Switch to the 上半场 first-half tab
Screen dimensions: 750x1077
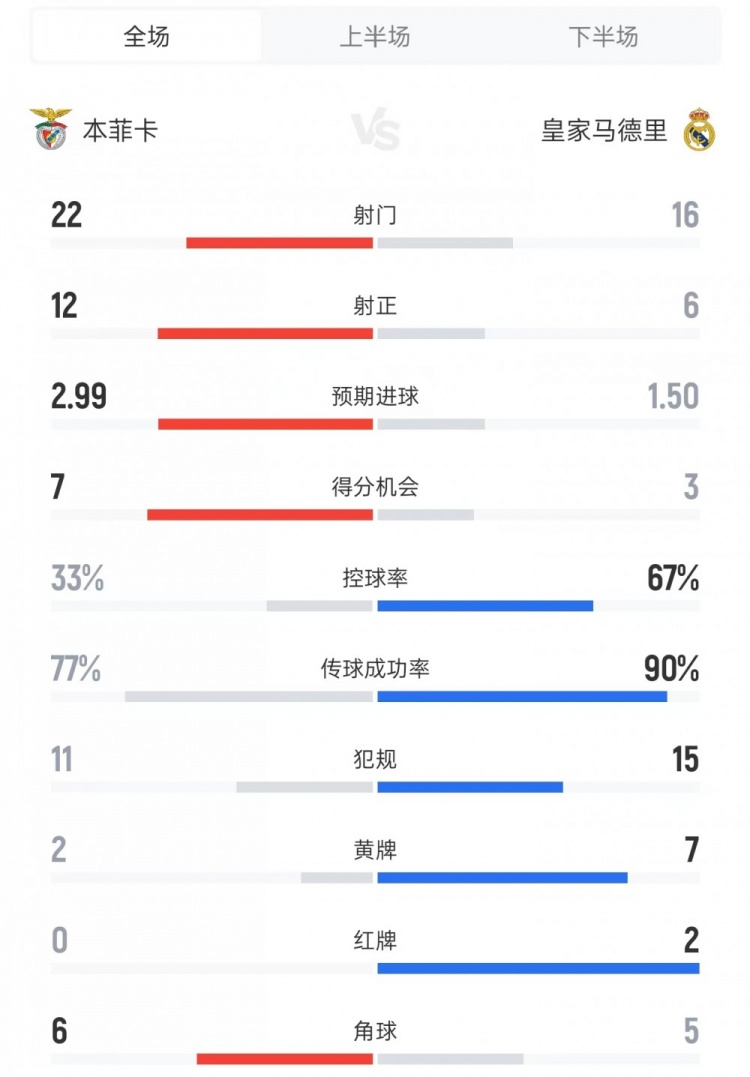tap(375, 37)
